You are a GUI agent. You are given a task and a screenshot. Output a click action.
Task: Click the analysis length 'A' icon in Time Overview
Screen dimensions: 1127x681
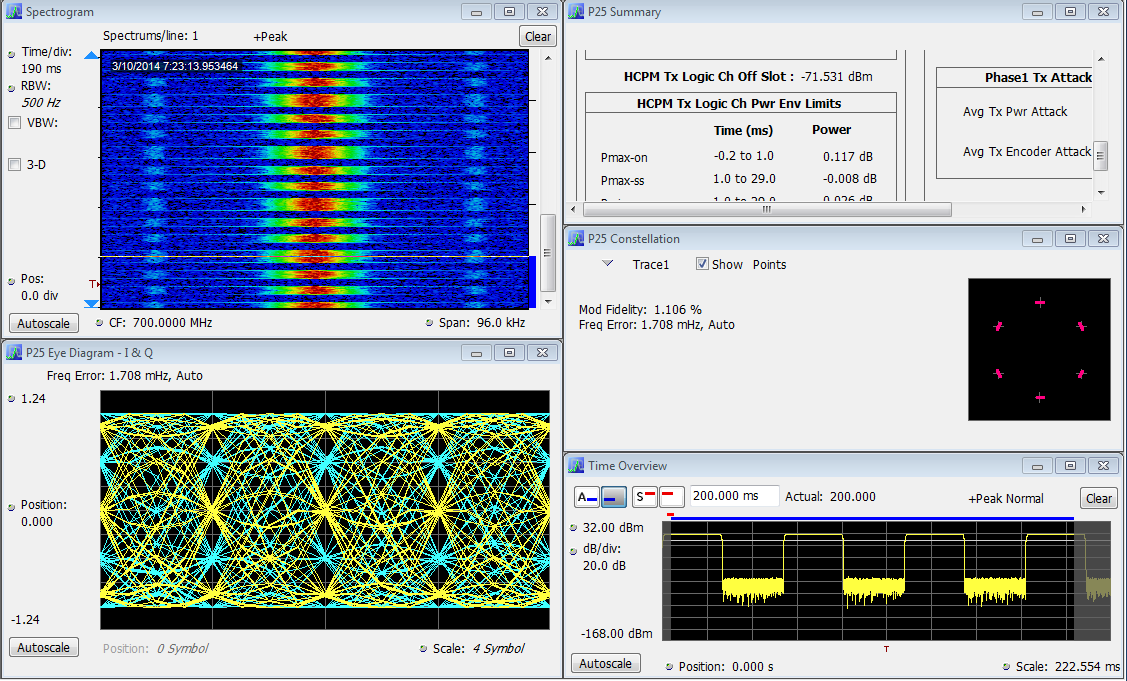click(x=587, y=497)
